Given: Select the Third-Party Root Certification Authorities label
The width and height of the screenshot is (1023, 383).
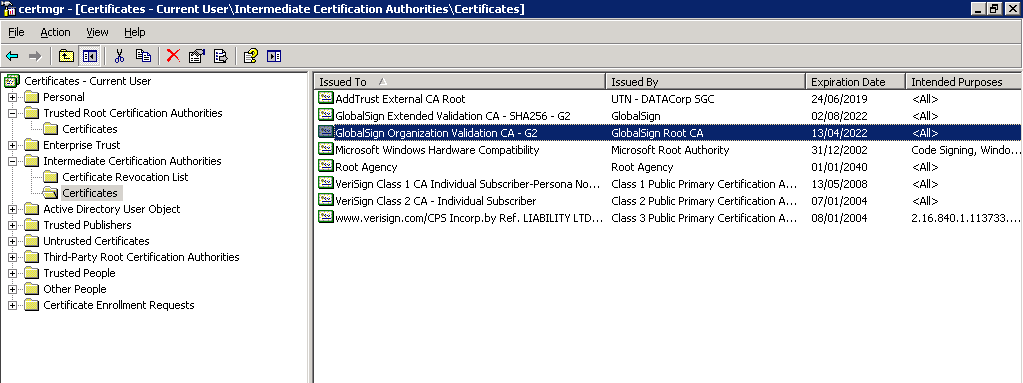Looking at the screenshot, I should click(142, 257).
